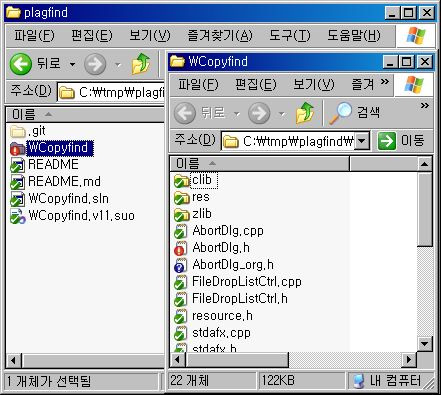Viewport: 441px width, 395px height.
Task: Go back in the plagfind window
Action: click(x=35, y=64)
